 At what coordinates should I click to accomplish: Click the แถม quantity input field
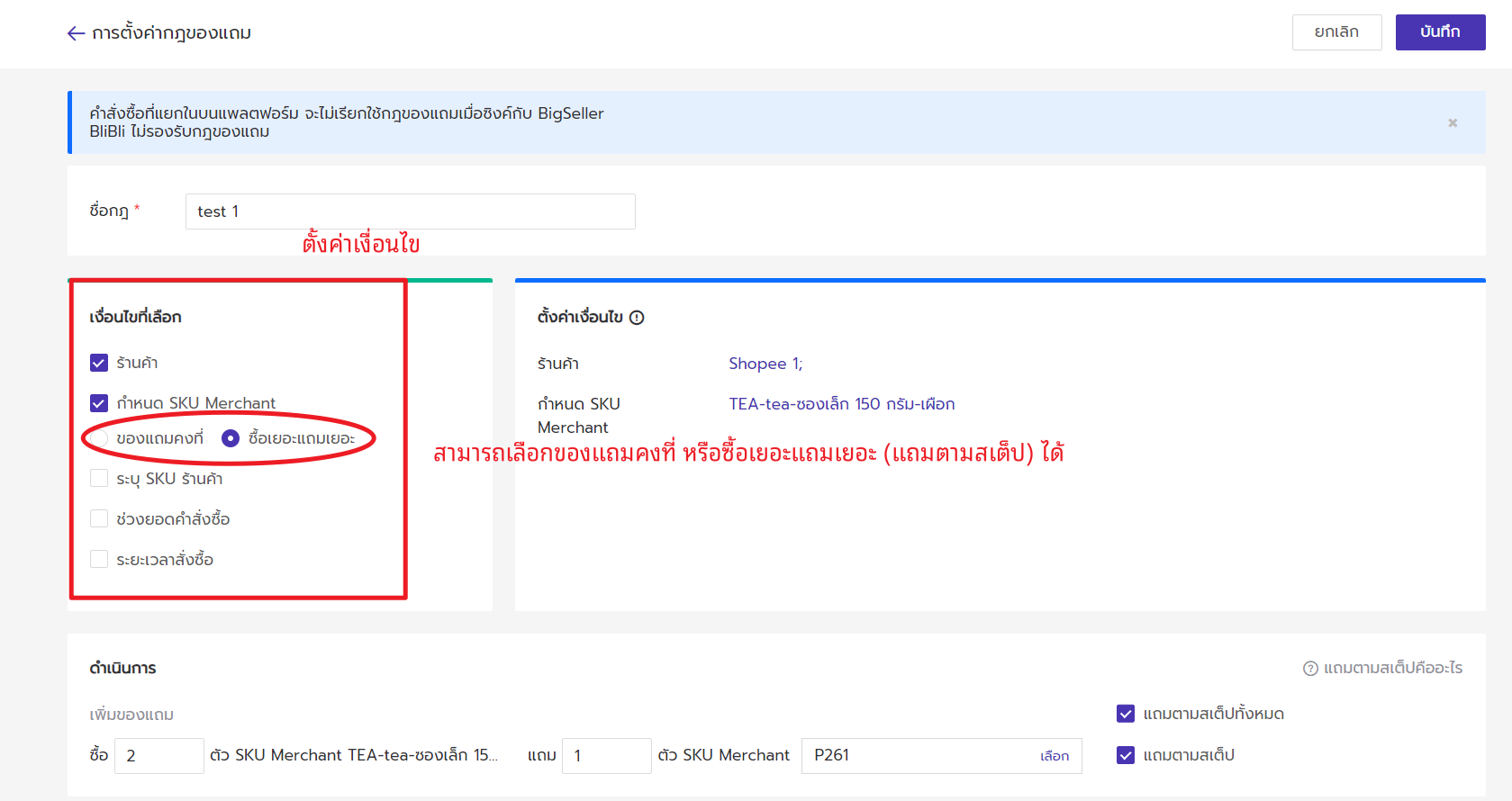(606, 756)
